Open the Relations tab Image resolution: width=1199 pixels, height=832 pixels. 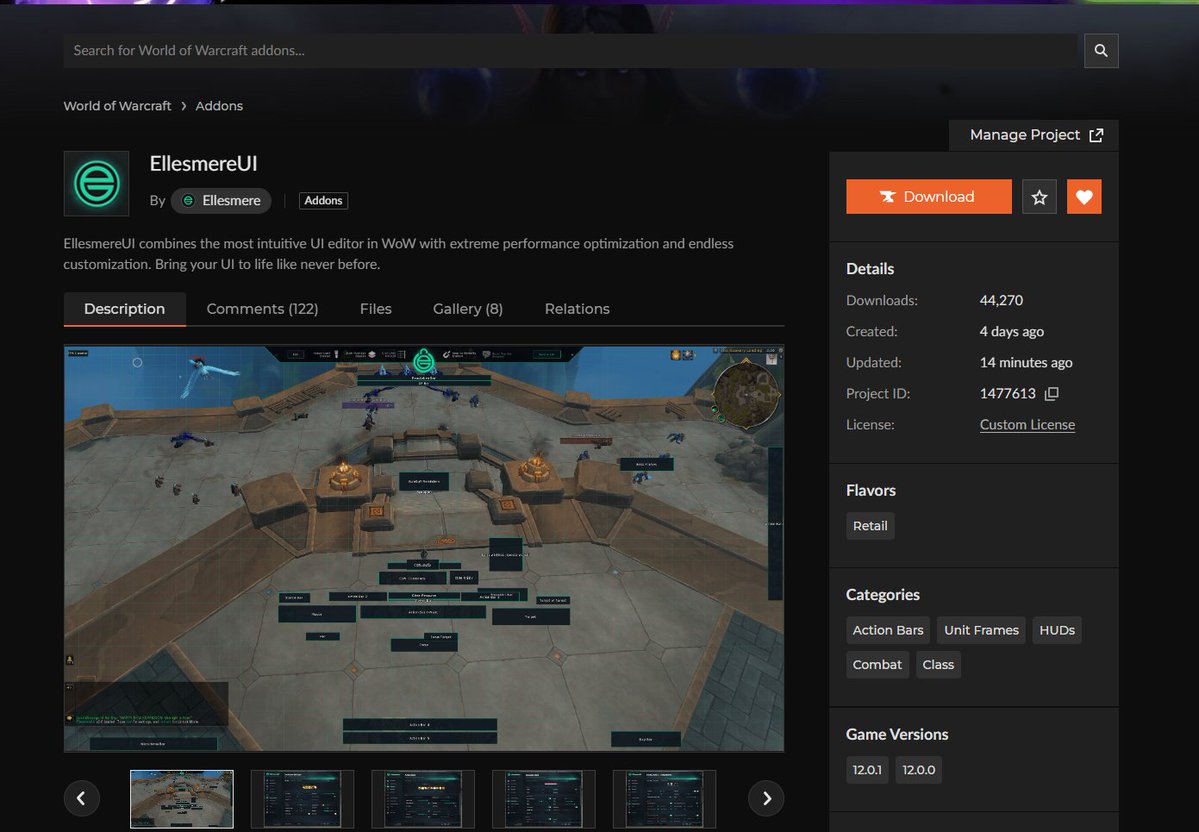[577, 309]
